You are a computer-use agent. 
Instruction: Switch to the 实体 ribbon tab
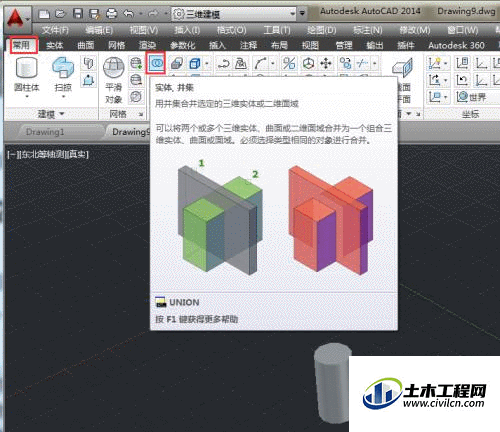coord(55,45)
